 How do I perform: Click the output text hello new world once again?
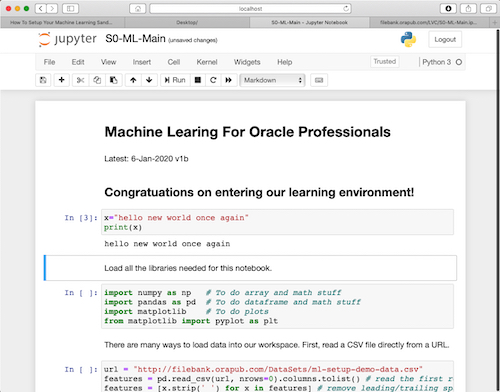pos(167,244)
